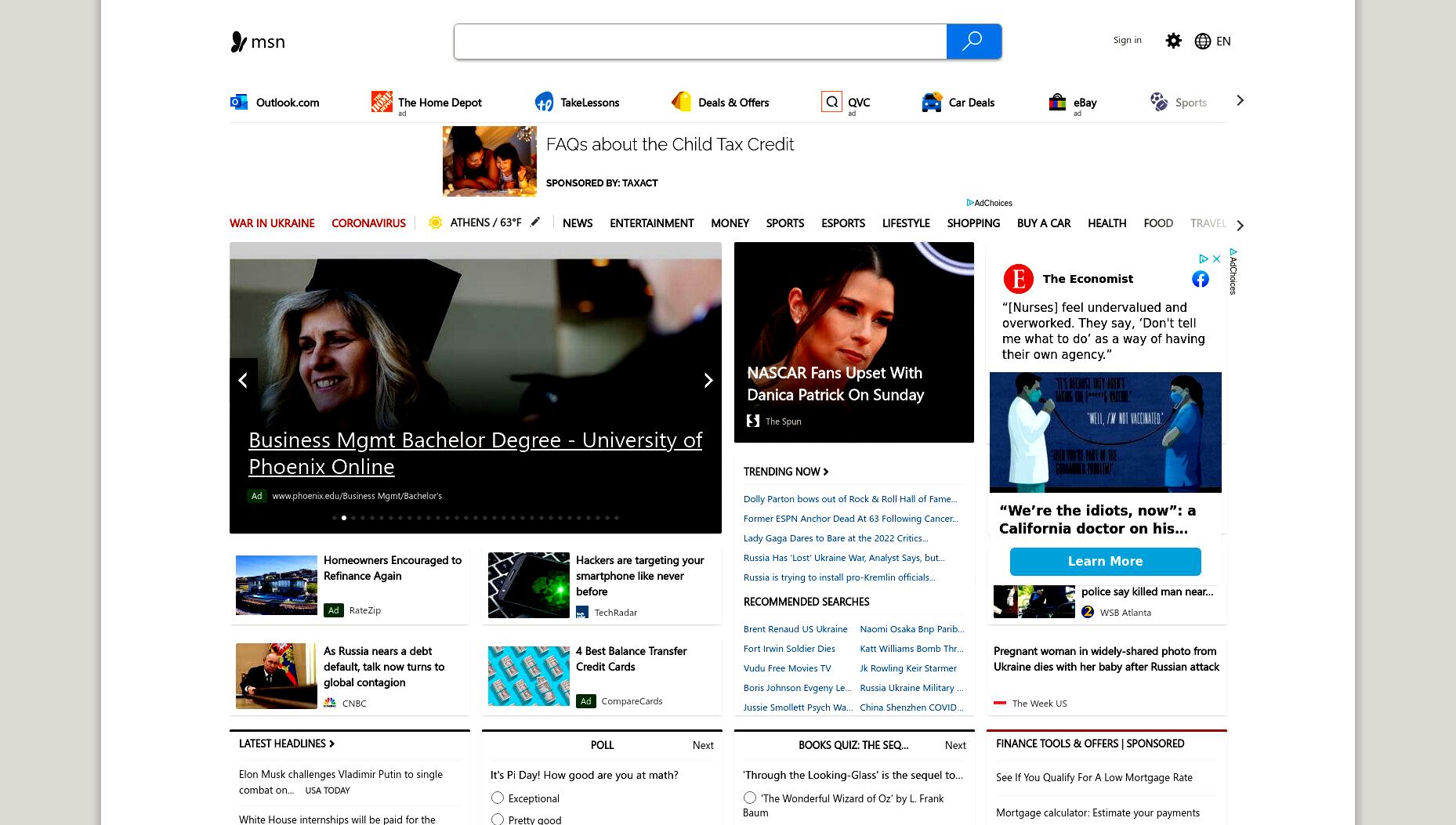Expand more quick links with right chevron
The width and height of the screenshot is (1456, 825).
coord(1240,100)
